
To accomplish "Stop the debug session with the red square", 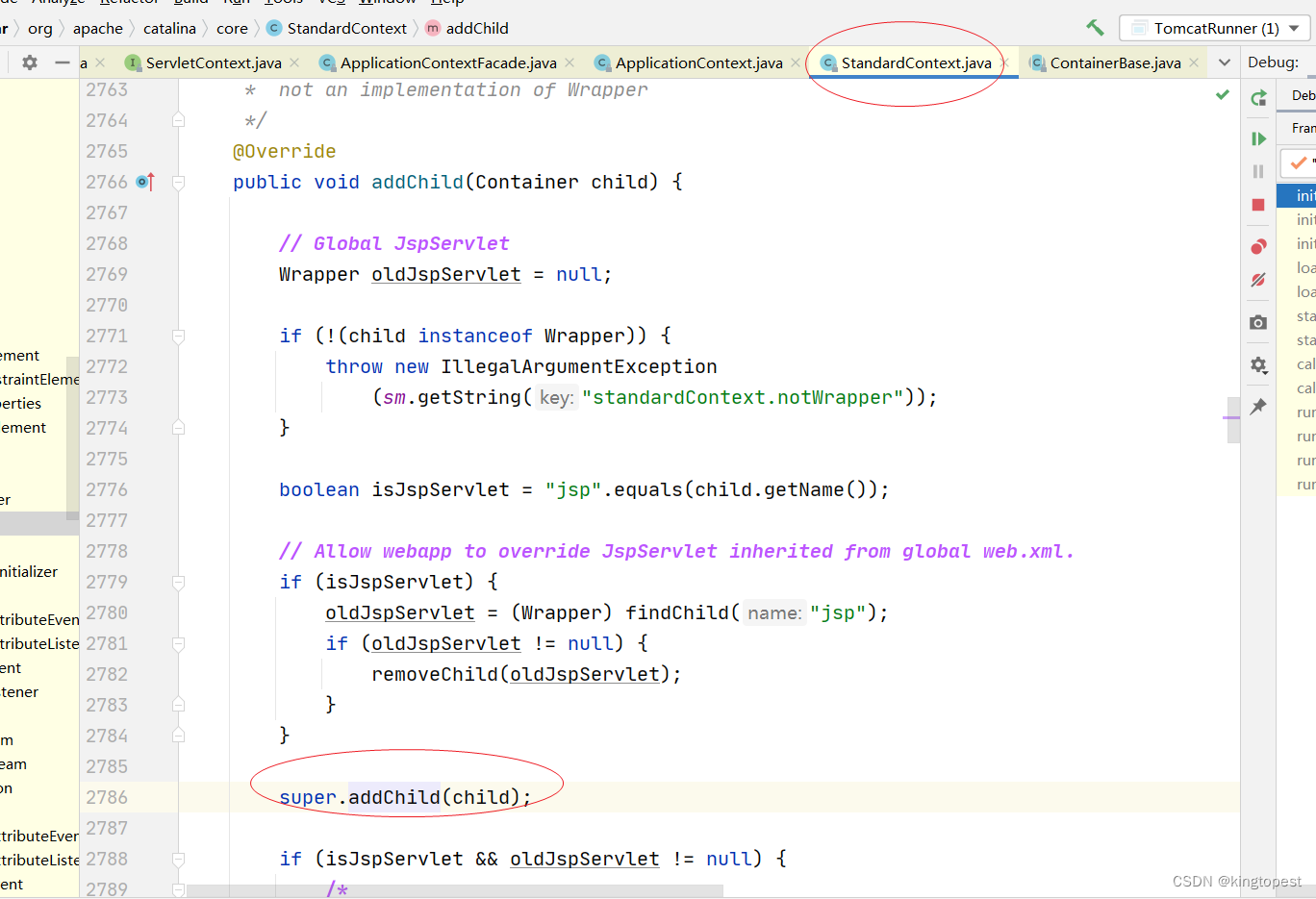I will click(x=1258, y=205).
